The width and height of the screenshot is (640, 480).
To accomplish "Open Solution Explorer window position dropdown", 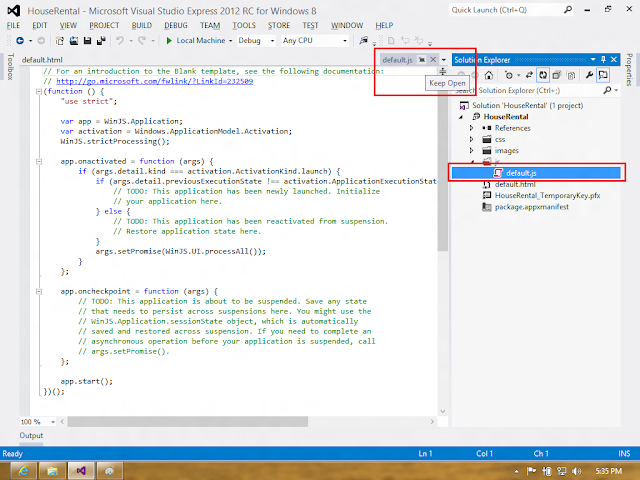I will [x=593, y=60].
